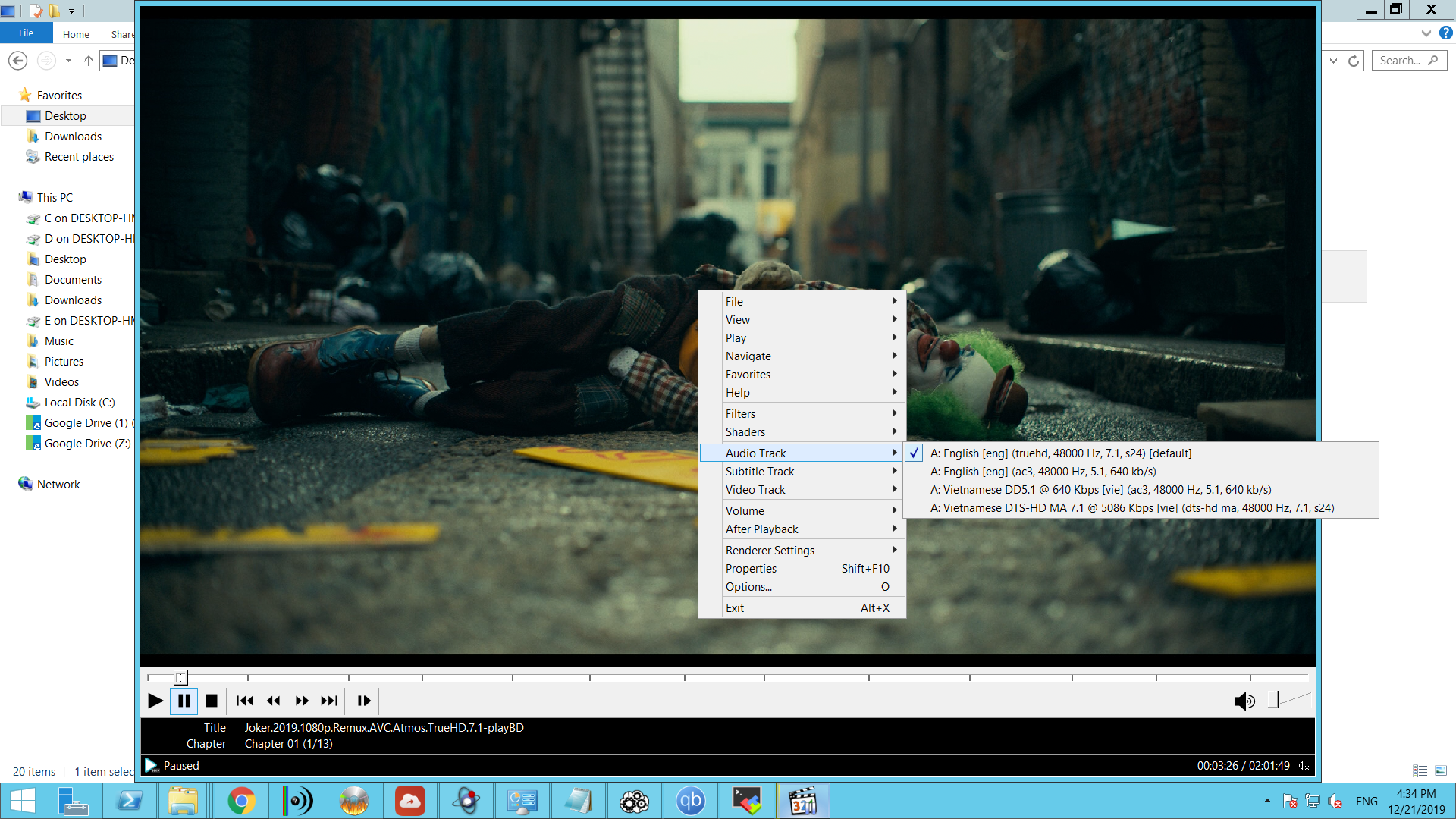Image resolution: width=1456 pixels, height=819 pixels.
Task: Click Refresh button in Explorer address bar
Action: click(1354, 61)
